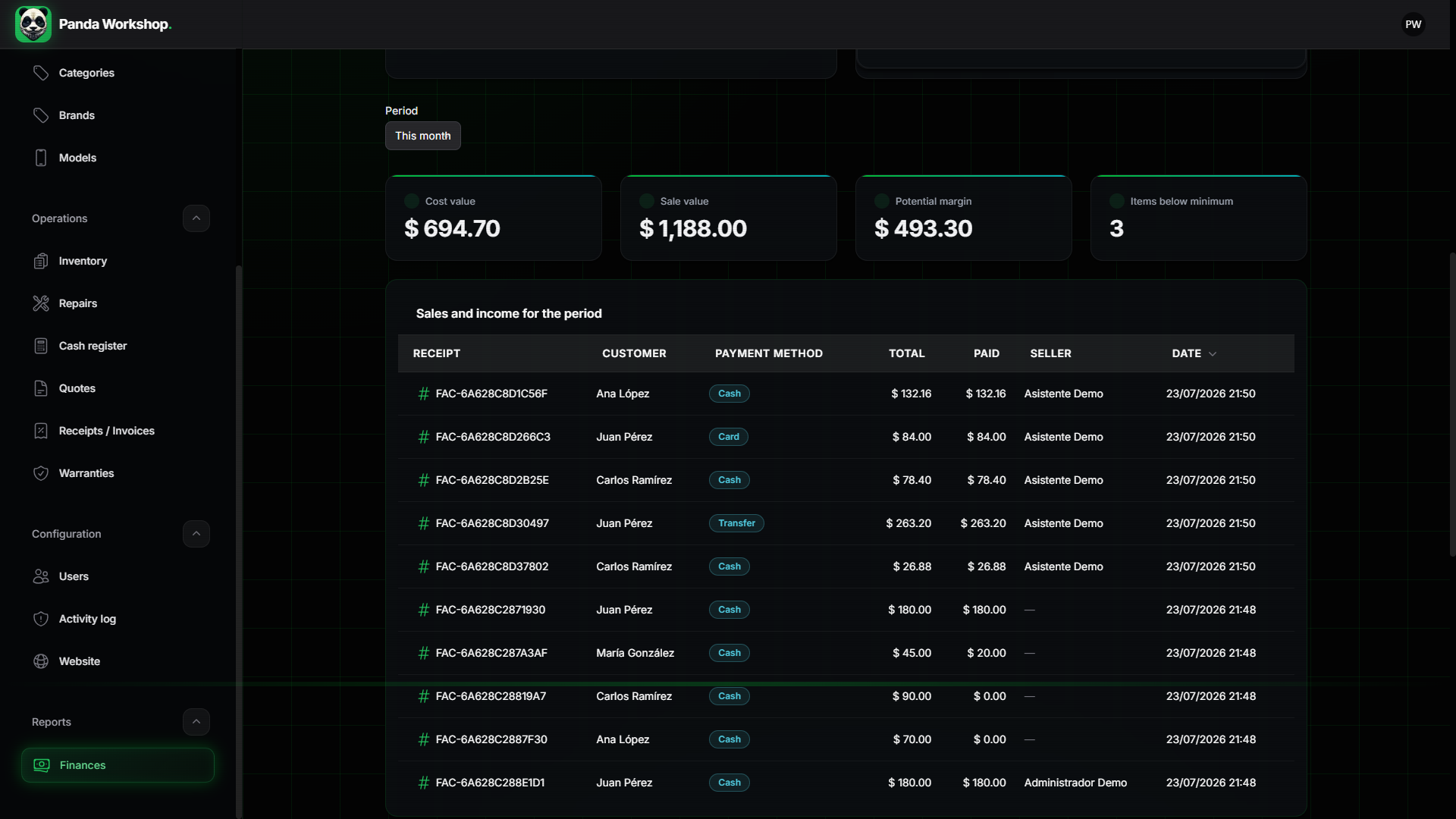Click the Finances banknote icon
Image resolution: width=1456 pixels, height=819 pixels.
pyautogui.click(x=42, y=765)
